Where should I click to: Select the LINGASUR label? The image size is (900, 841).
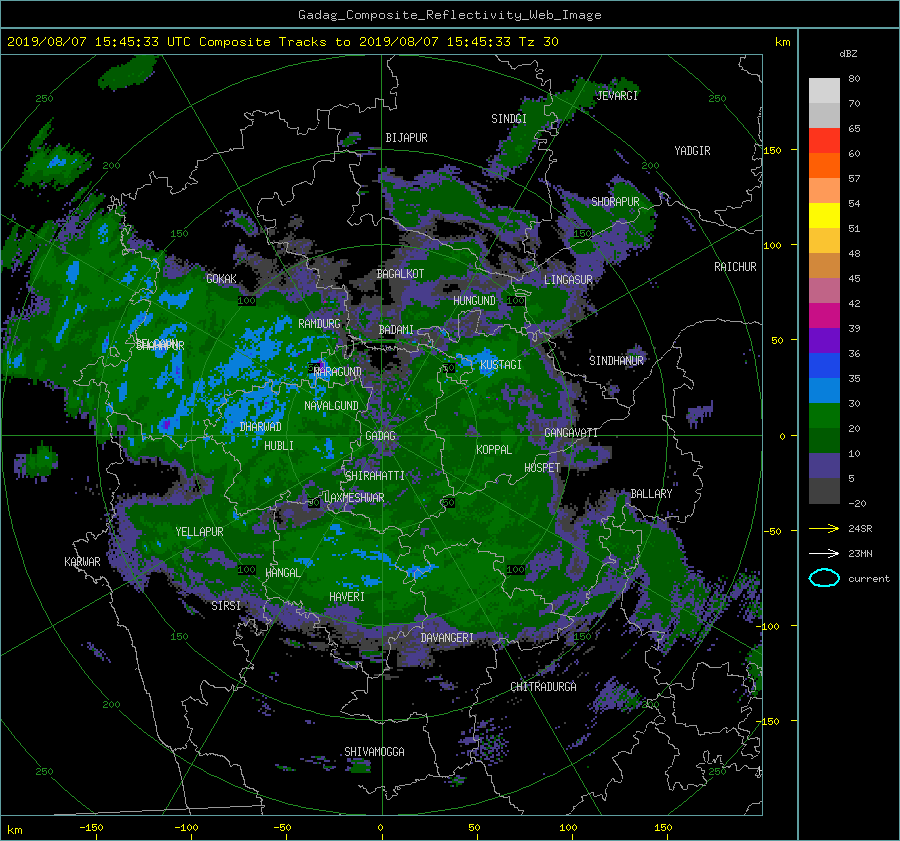pos(568,280)
